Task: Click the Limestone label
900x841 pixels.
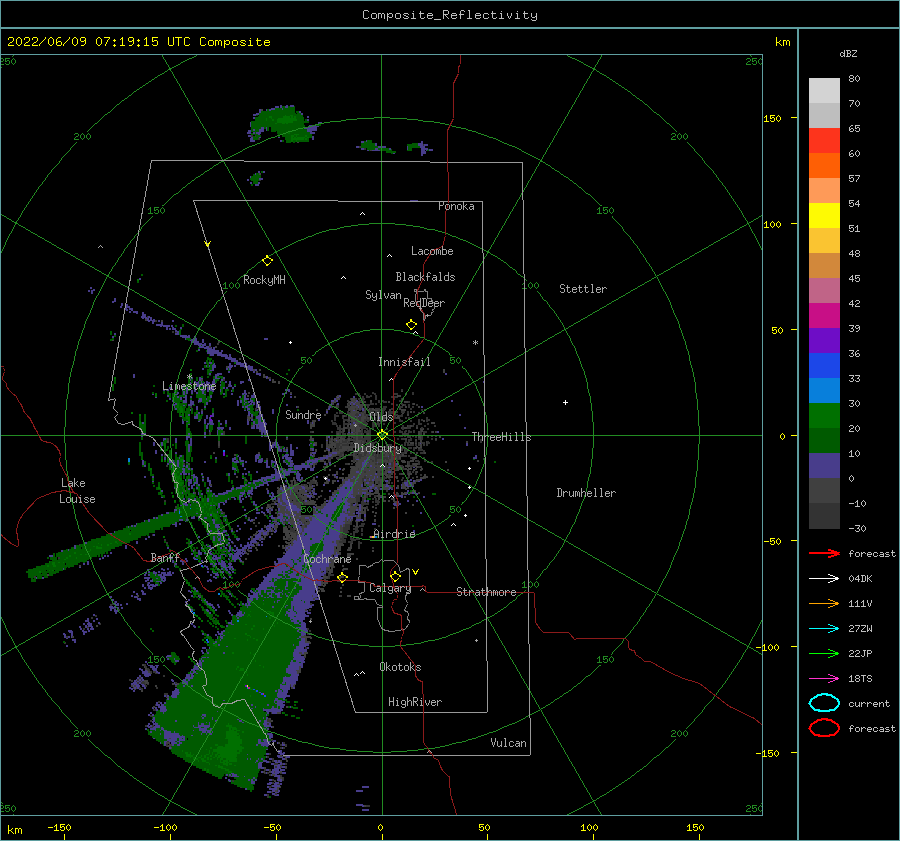Action: coord(189,386)
